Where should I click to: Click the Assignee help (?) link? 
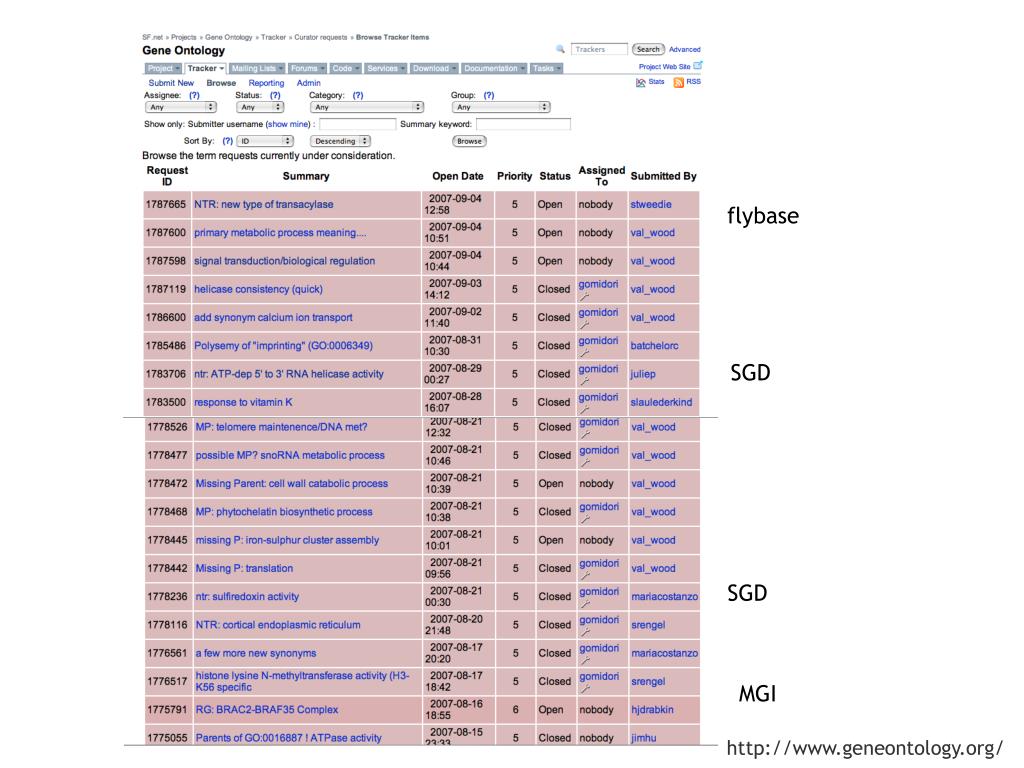[x=194, y=95]
